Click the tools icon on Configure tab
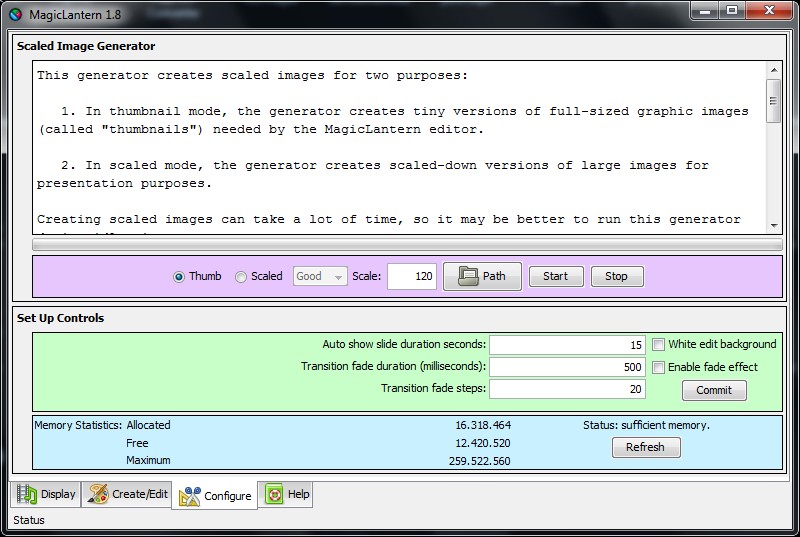Viewport: 800px width, 537px height. click(x=190, y=496)
